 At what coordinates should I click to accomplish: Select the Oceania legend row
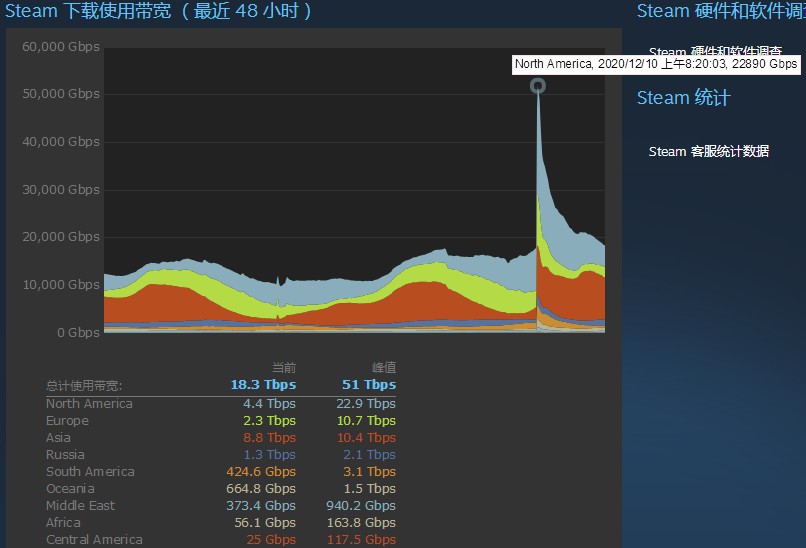(221, 488)
